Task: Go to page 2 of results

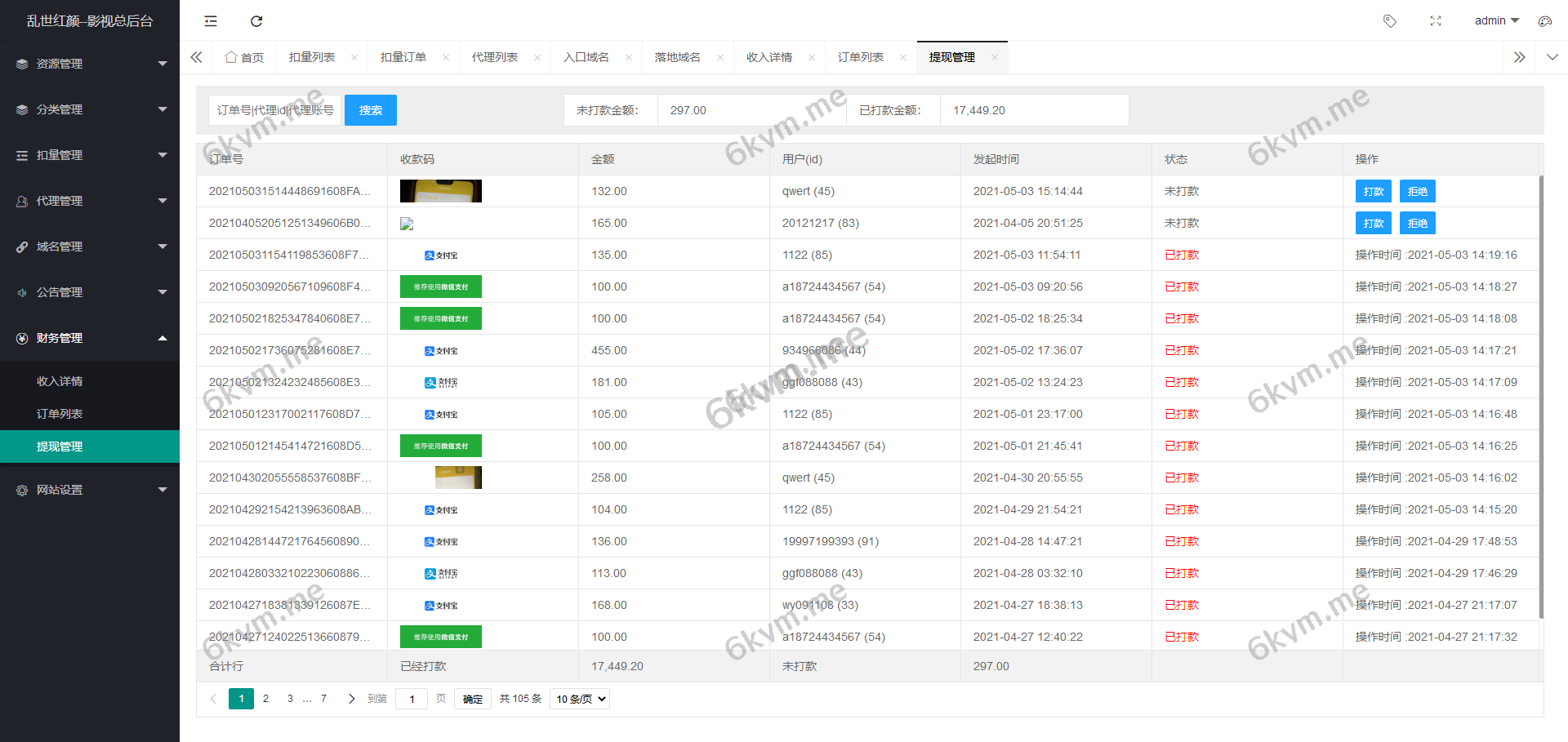Action: 265,699
